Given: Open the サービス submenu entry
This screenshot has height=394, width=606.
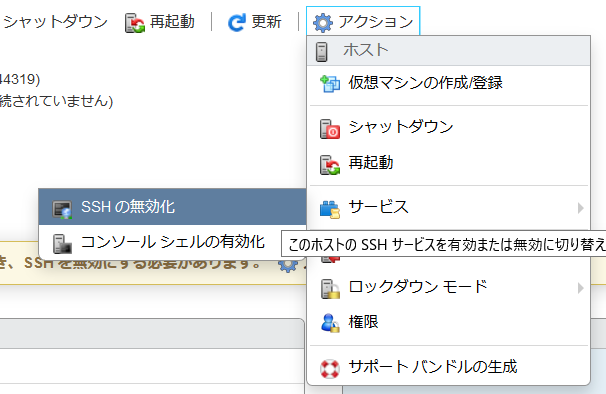Looking at the screenshot, I should pyautogui.click(x=448, y=207).
